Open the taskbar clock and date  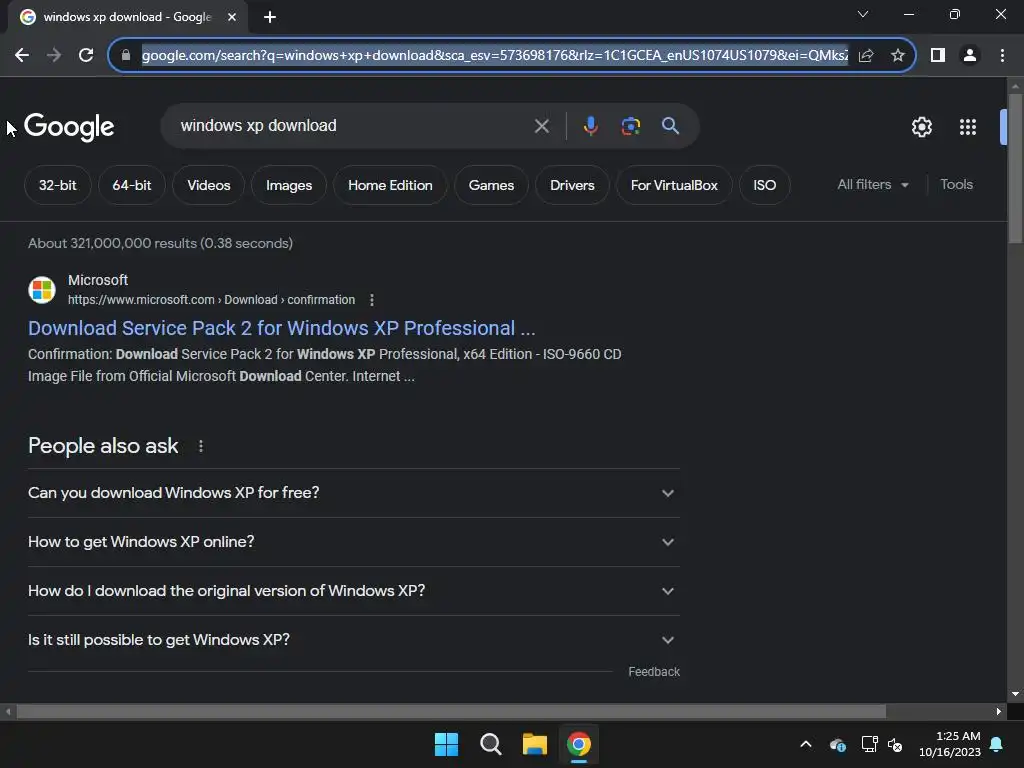950,744
